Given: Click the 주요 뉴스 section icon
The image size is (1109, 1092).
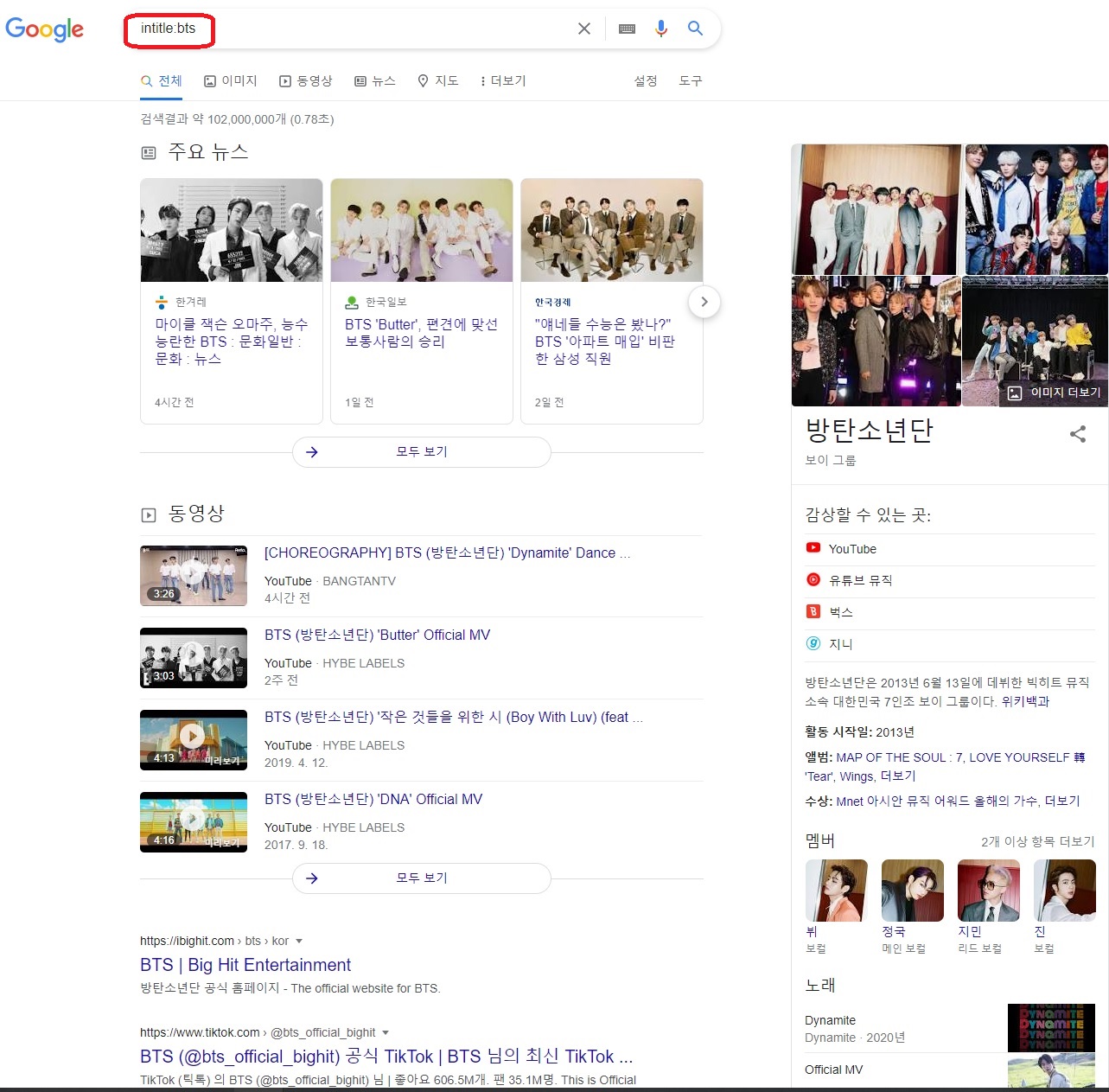Looking at the screenshot, I should coord(149,153).
